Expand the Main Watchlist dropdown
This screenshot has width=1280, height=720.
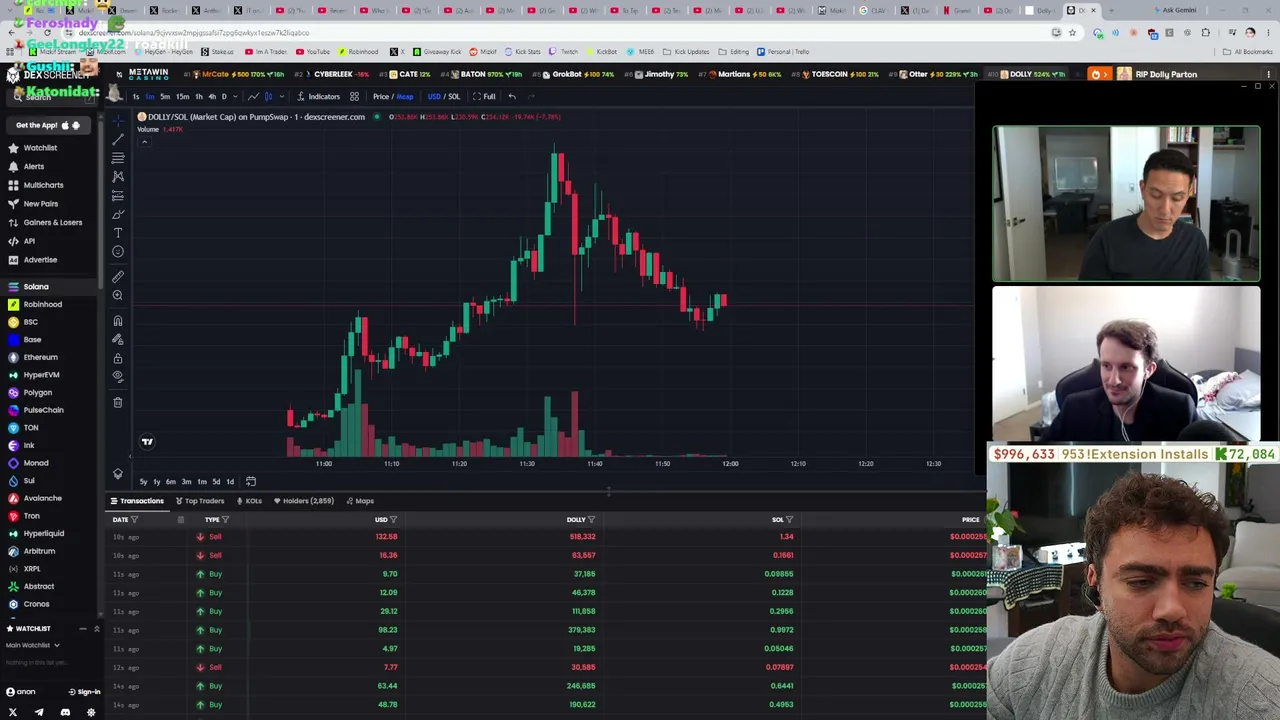(33, 645)
